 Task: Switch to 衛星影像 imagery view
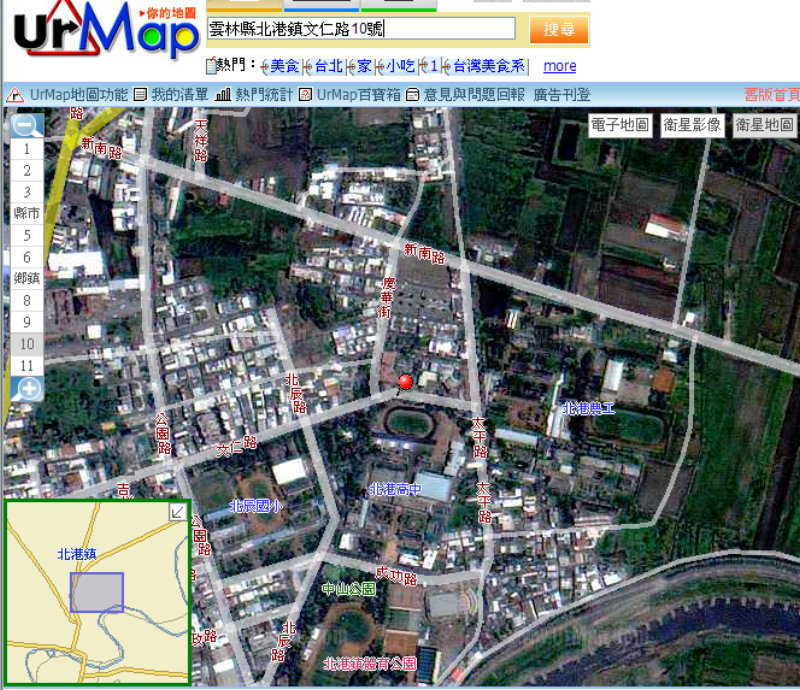click(x=692, y=125)
